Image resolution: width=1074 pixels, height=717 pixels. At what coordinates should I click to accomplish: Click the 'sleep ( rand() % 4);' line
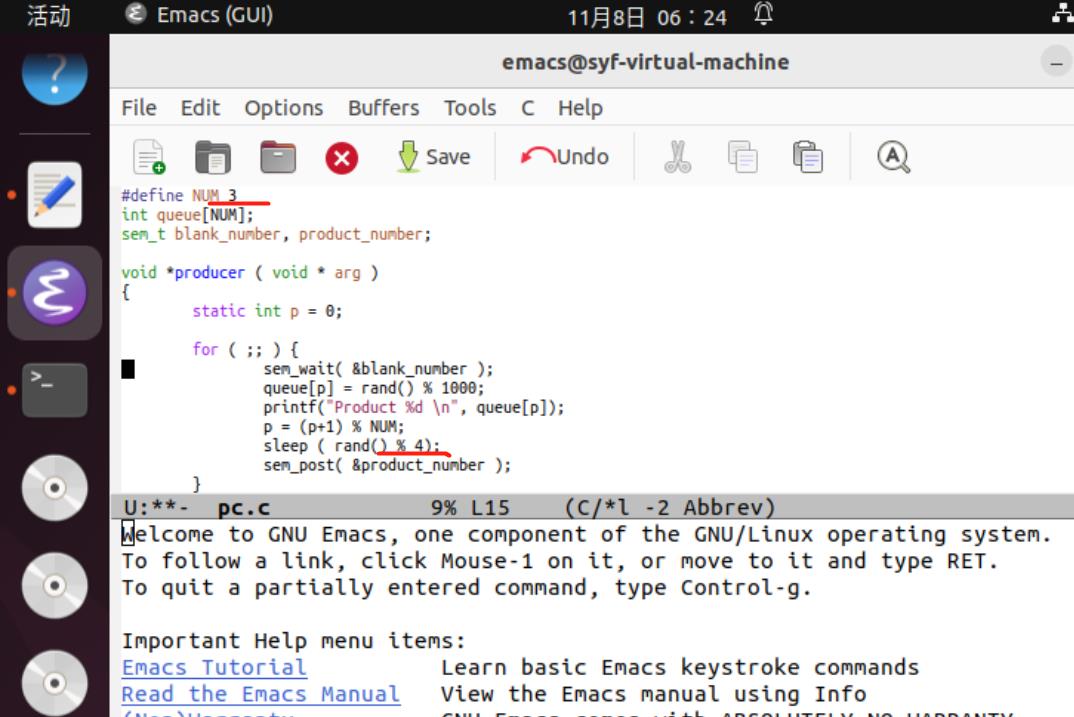pyautogui.click(x=352, y=446)
